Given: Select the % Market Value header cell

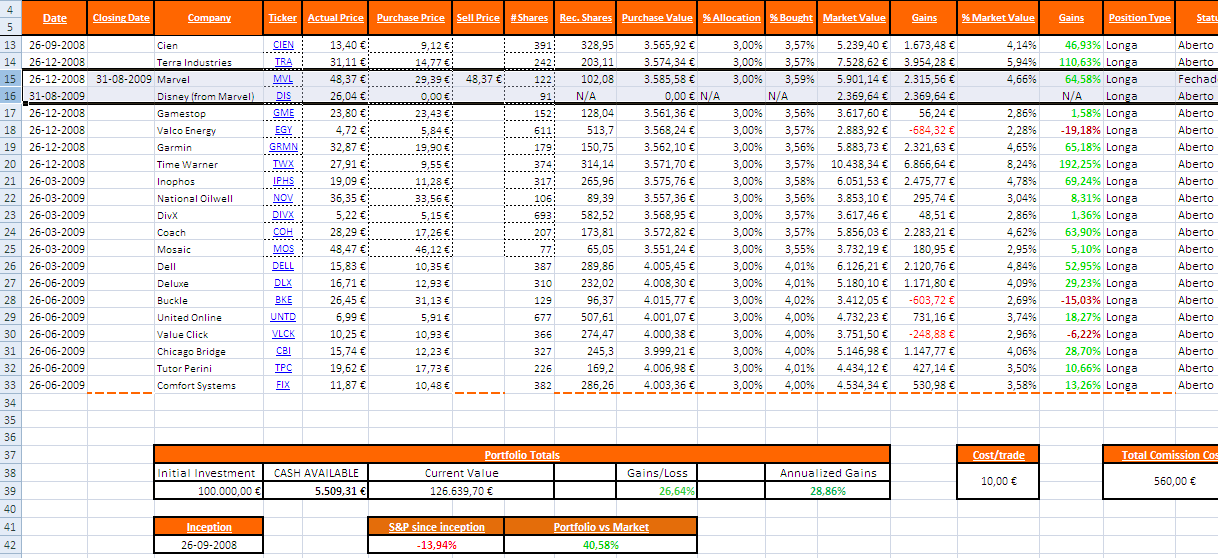Looking at the screenshot, I should pyautogui.click(x=998, y=18).
